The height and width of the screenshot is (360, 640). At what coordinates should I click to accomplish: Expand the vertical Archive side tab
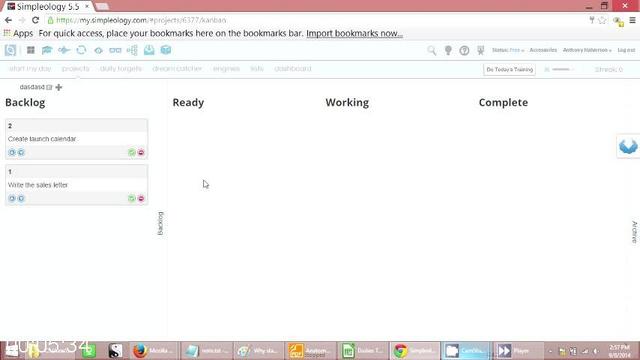pyautogui.click(x=635, y=232)
